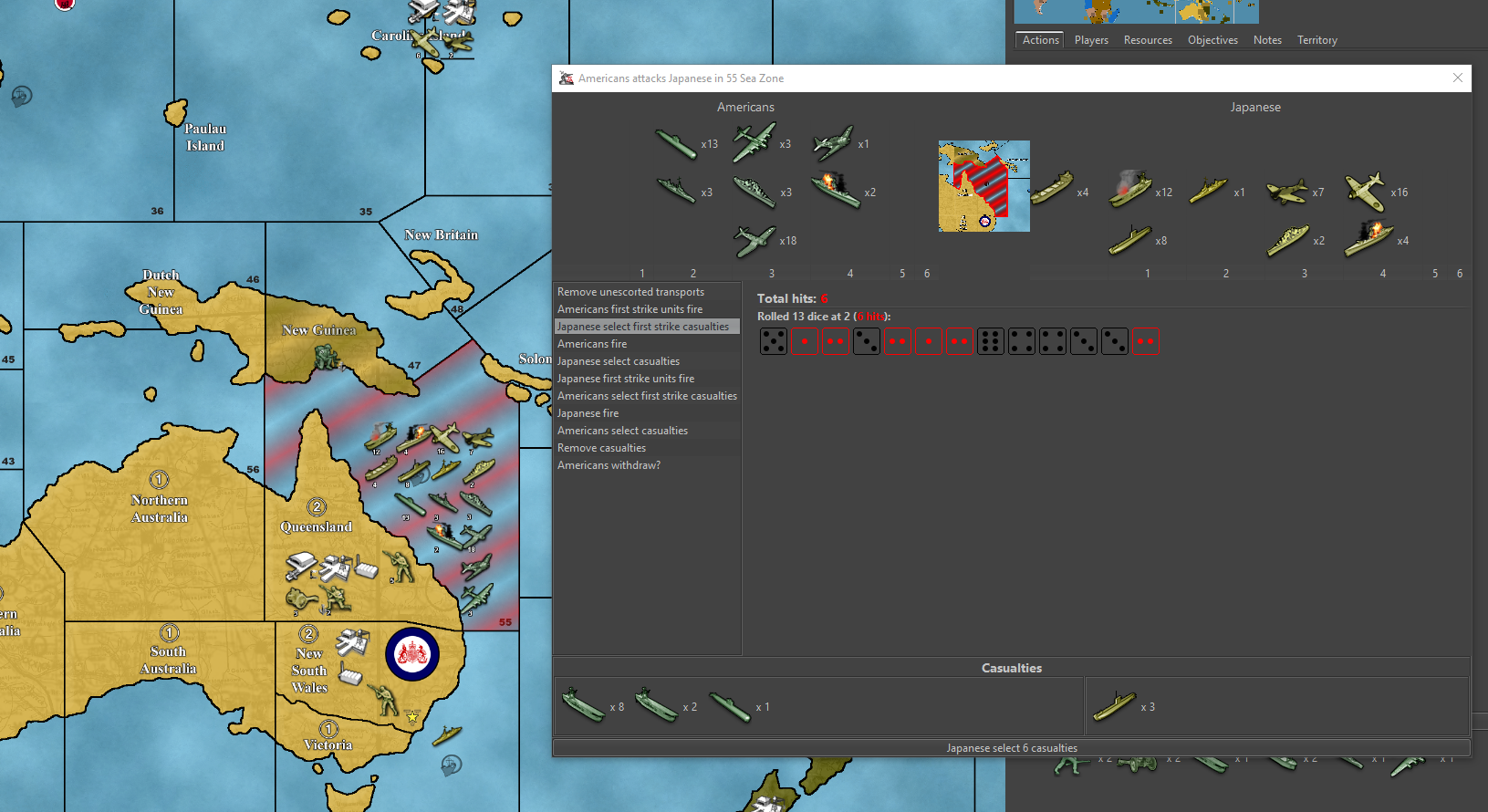This screenshot has width=1488, height=812.
Task: Click the New Britain territory label
Action: pos(442,235)
